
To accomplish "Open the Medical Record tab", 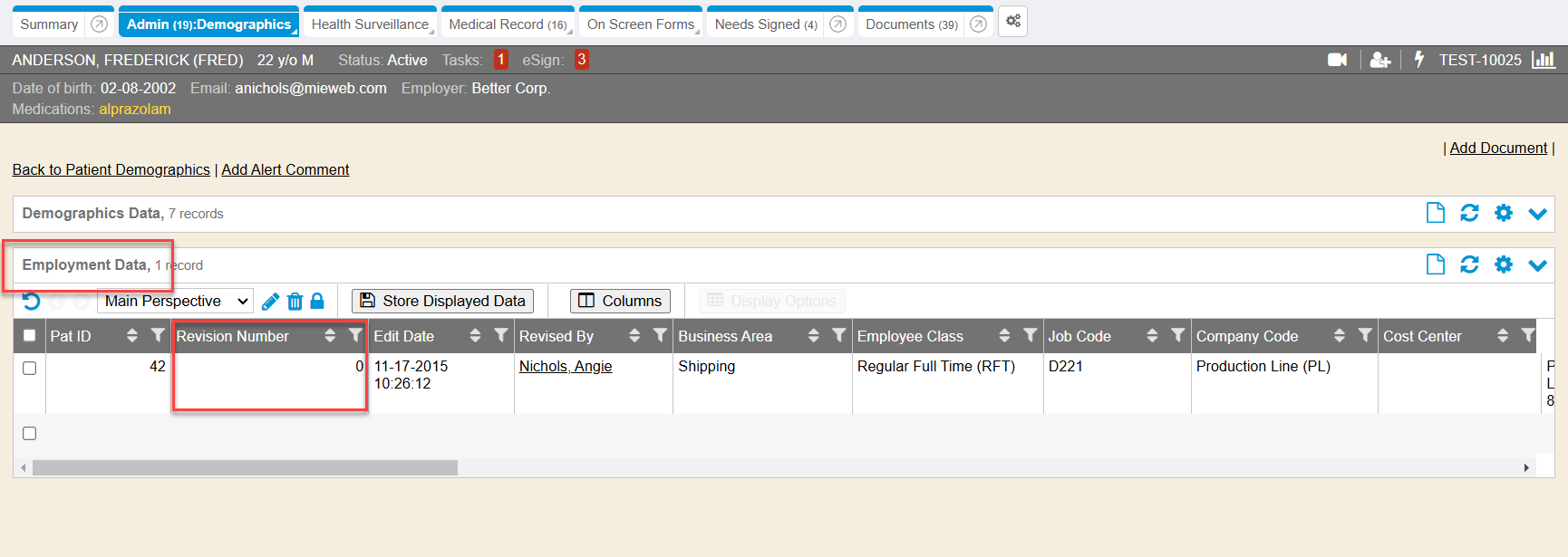I will click(507, 24).
